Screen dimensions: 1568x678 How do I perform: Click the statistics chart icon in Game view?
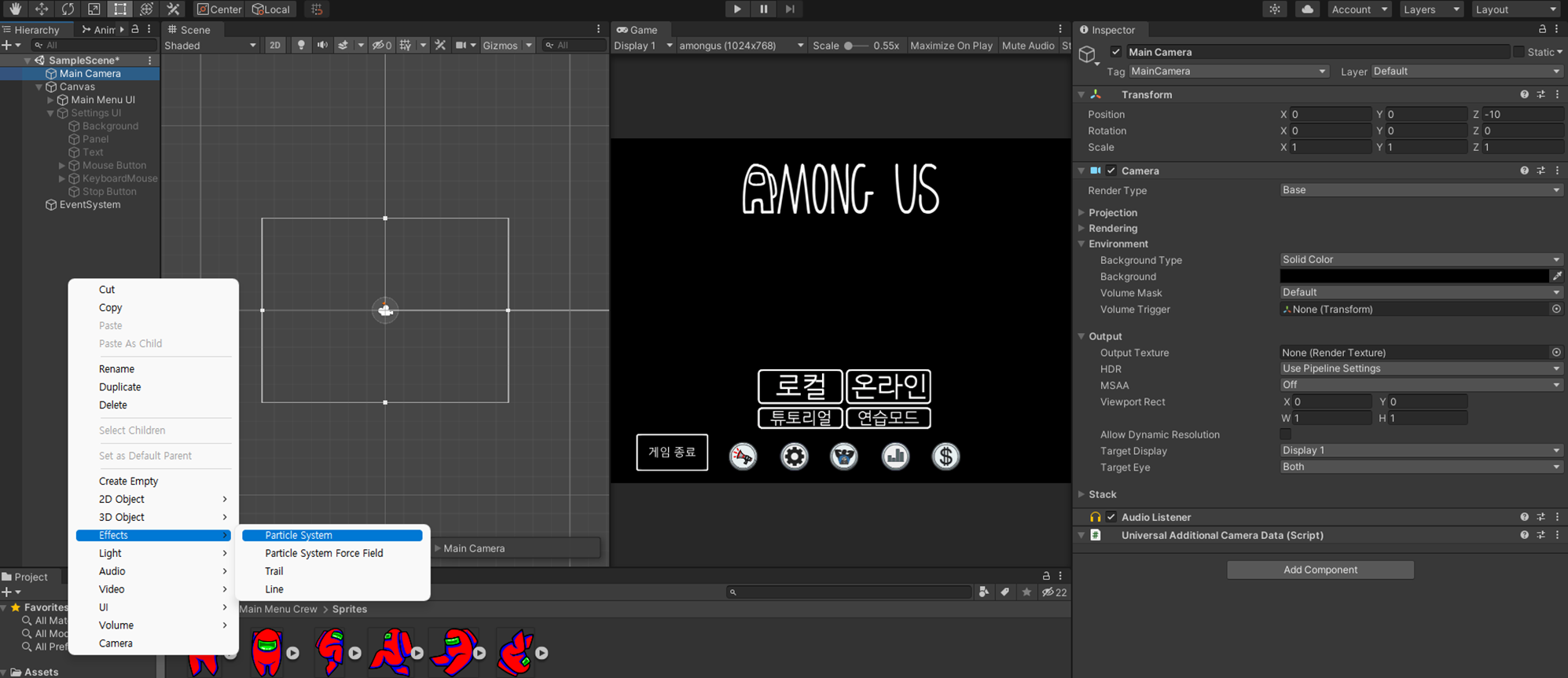coord(895,456)
